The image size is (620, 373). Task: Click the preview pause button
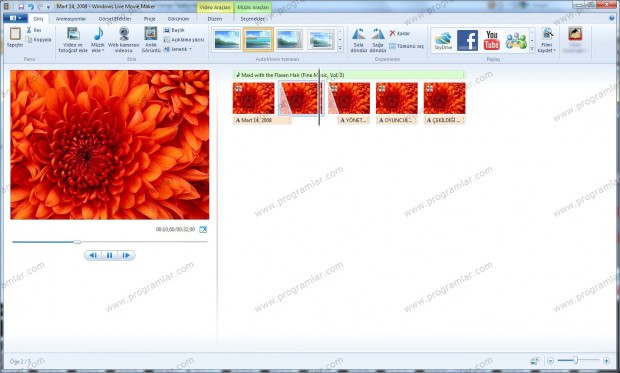coord(110,256)
